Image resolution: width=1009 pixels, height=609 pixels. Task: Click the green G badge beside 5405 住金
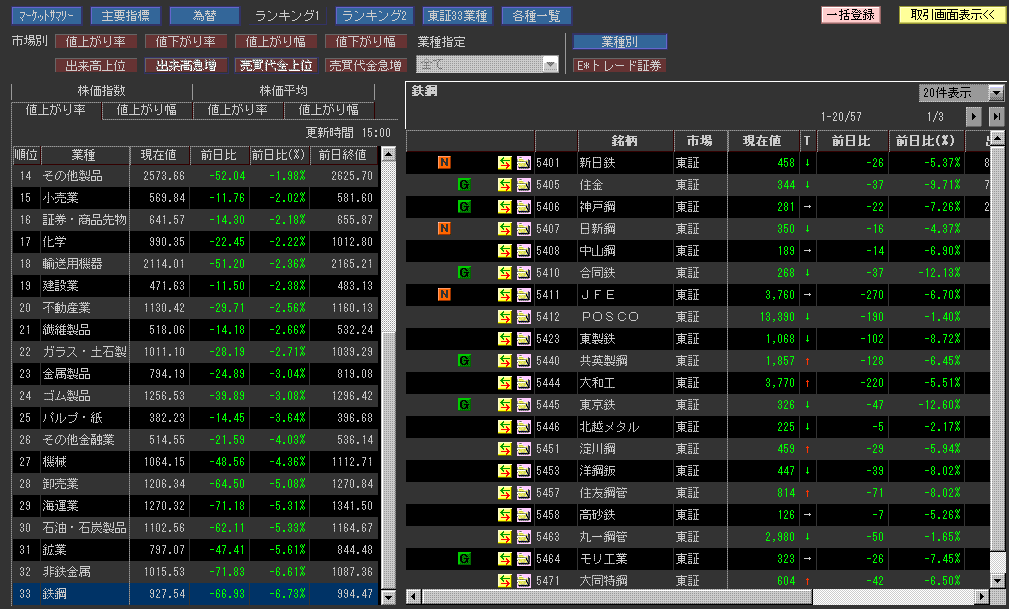pos(464,184)
